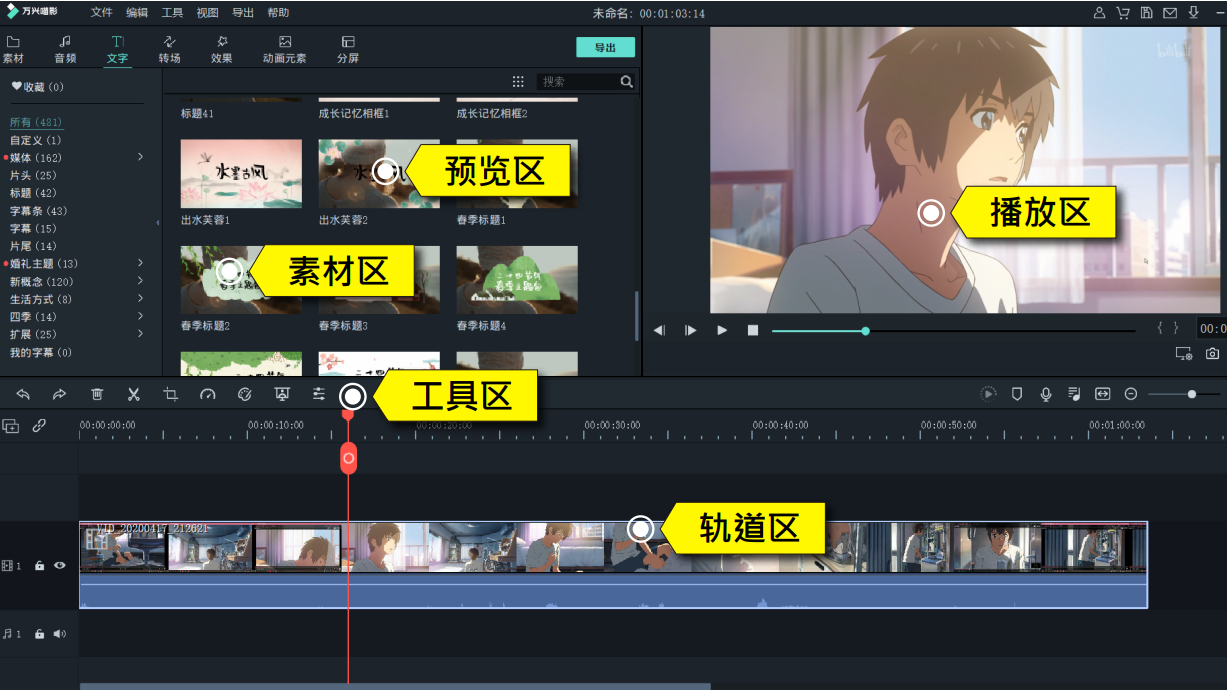
Task: Hide video track 1 with eye icon
Action: (60, 566)
